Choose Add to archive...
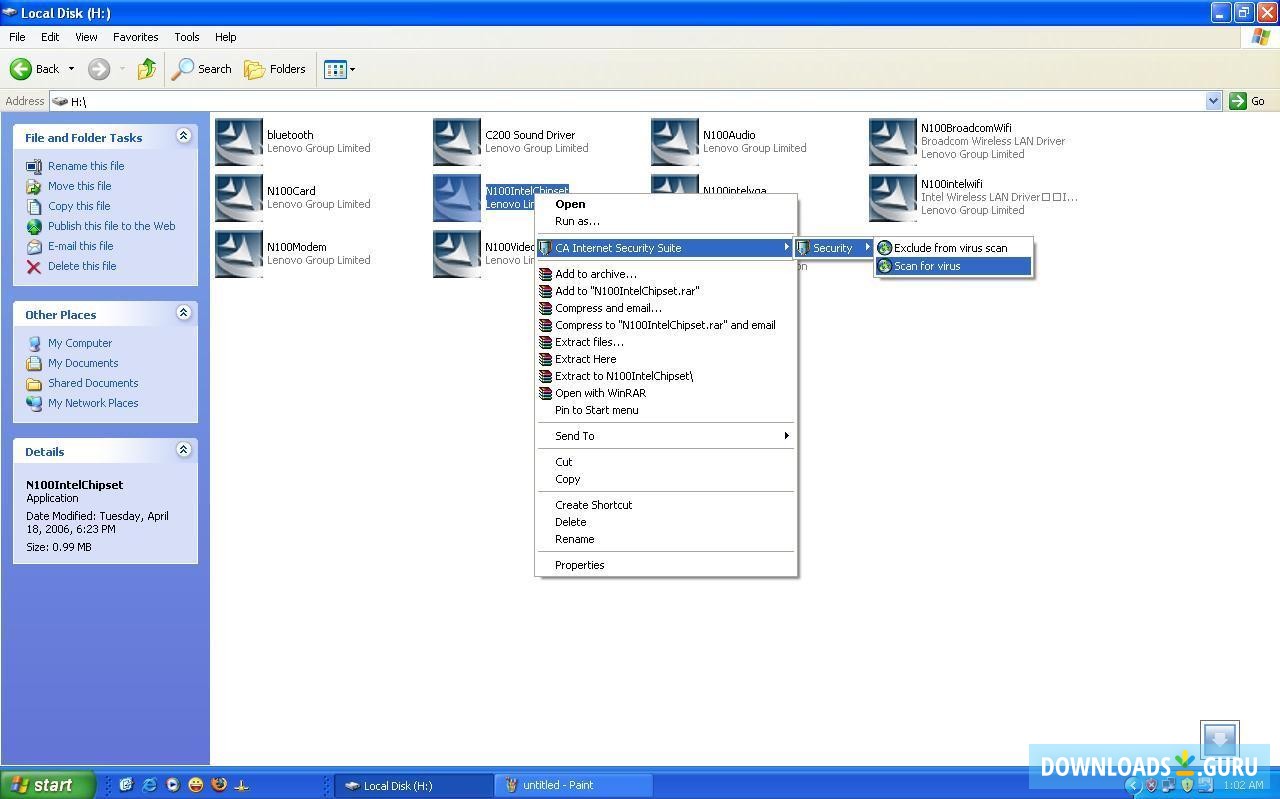This screenshot has height=799, width=1280. tap(666, 274)
